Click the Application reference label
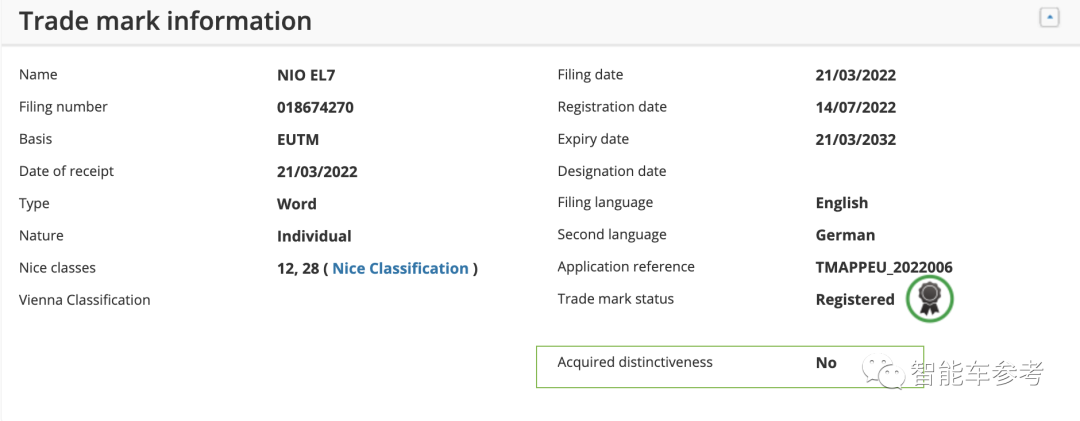The height and width of the screenshot is (421, 1080). pos(626,267)
